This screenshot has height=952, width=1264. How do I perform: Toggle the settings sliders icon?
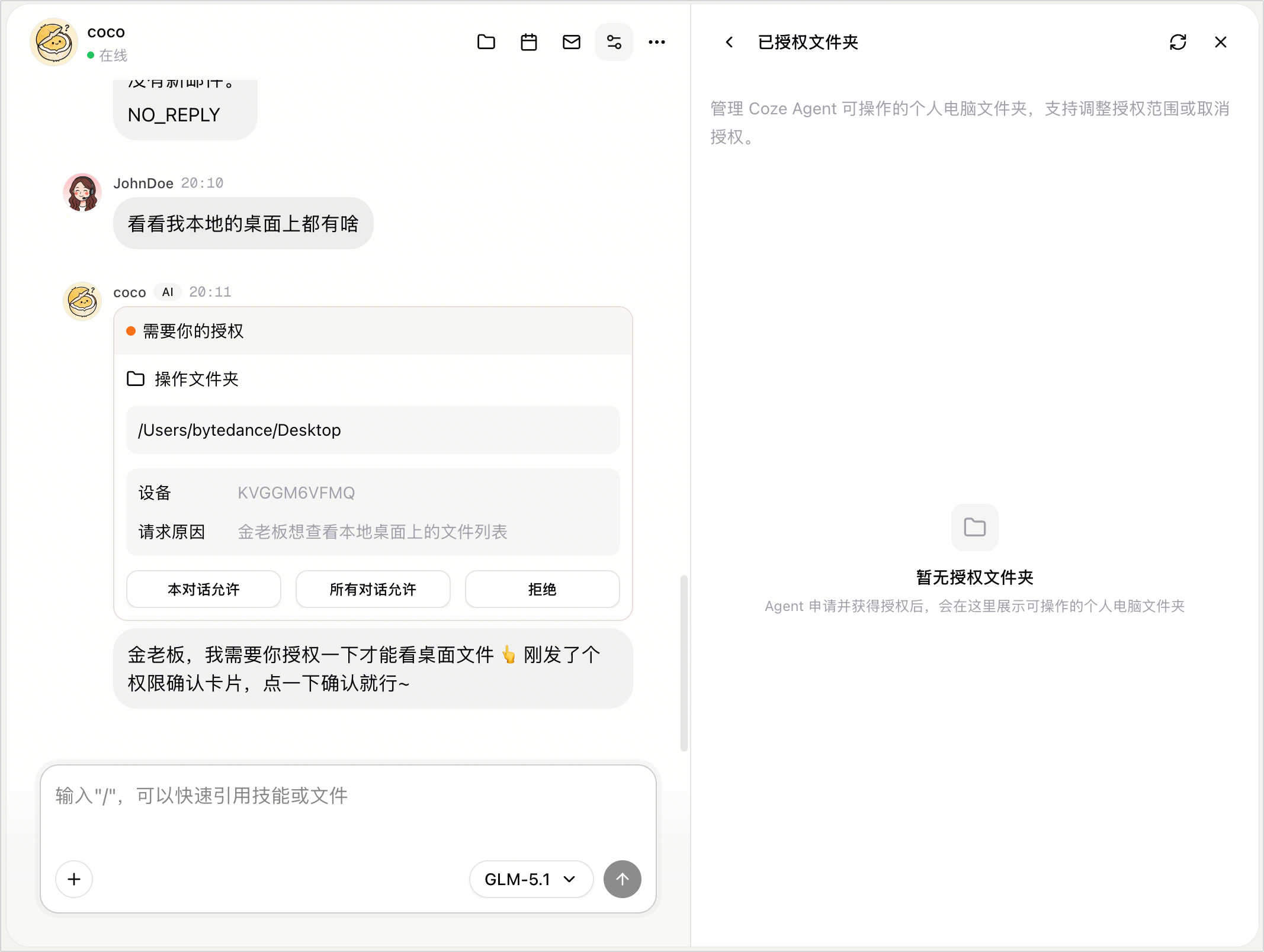(x=614, y=42)
